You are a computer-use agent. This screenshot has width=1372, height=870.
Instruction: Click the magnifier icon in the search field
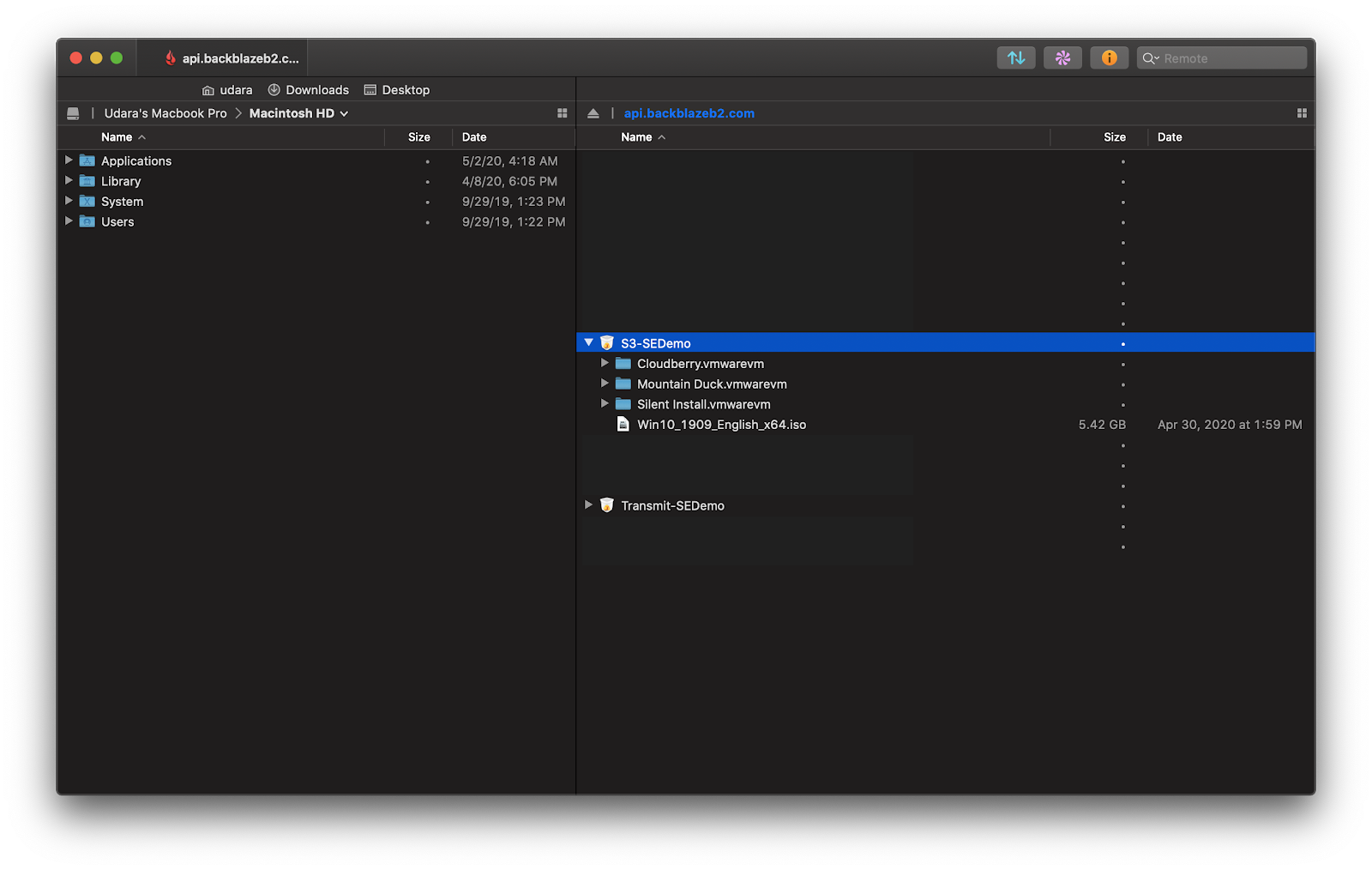[x=1150, y=58]
